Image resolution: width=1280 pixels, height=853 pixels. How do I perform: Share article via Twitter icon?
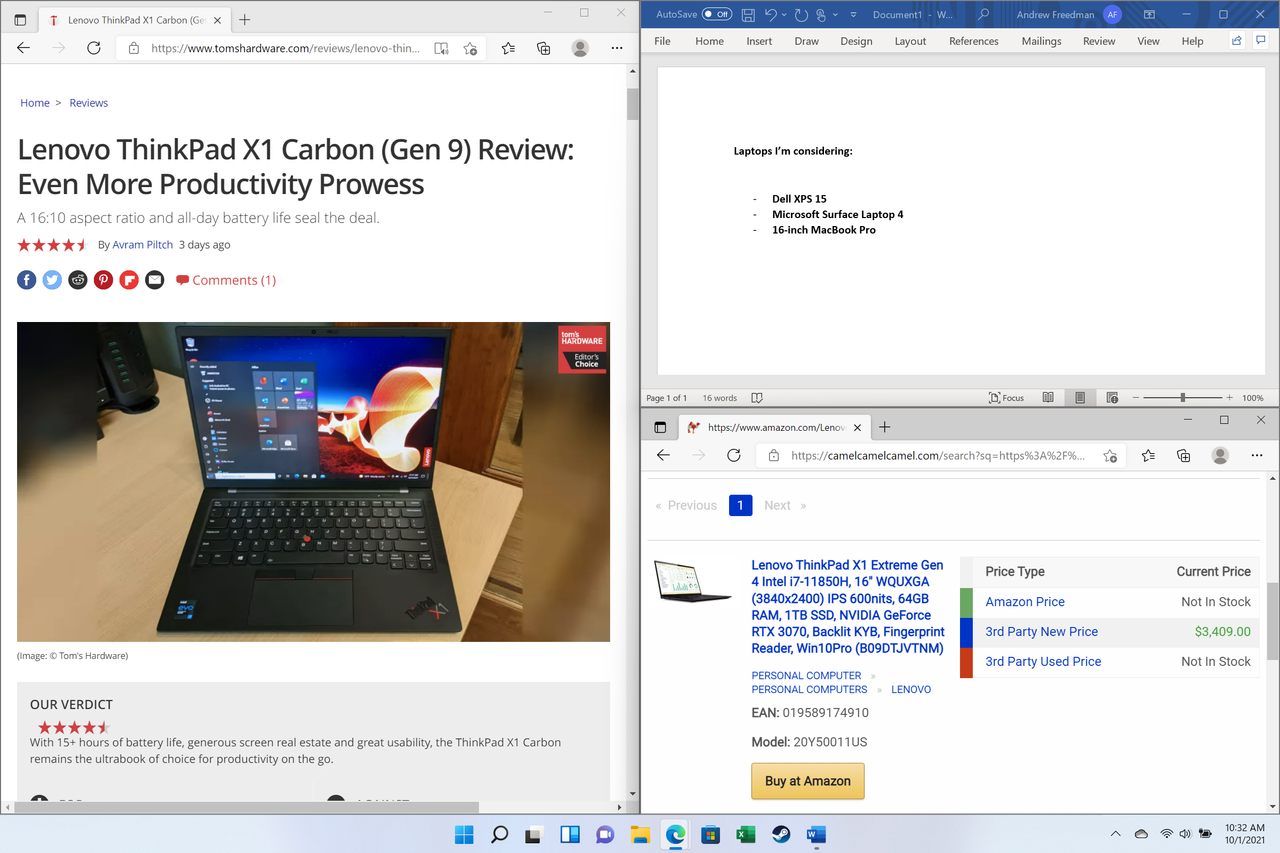tap(52, 280)
